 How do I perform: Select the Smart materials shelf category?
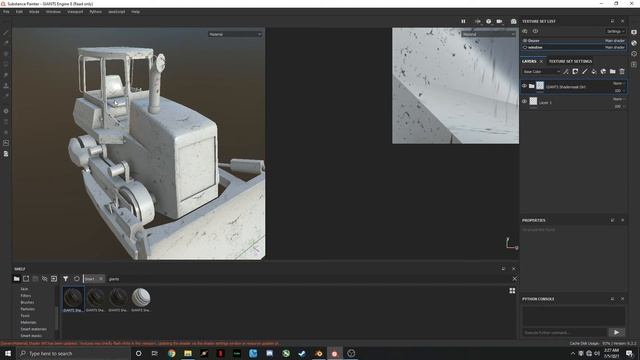click(x=33, y=329)
